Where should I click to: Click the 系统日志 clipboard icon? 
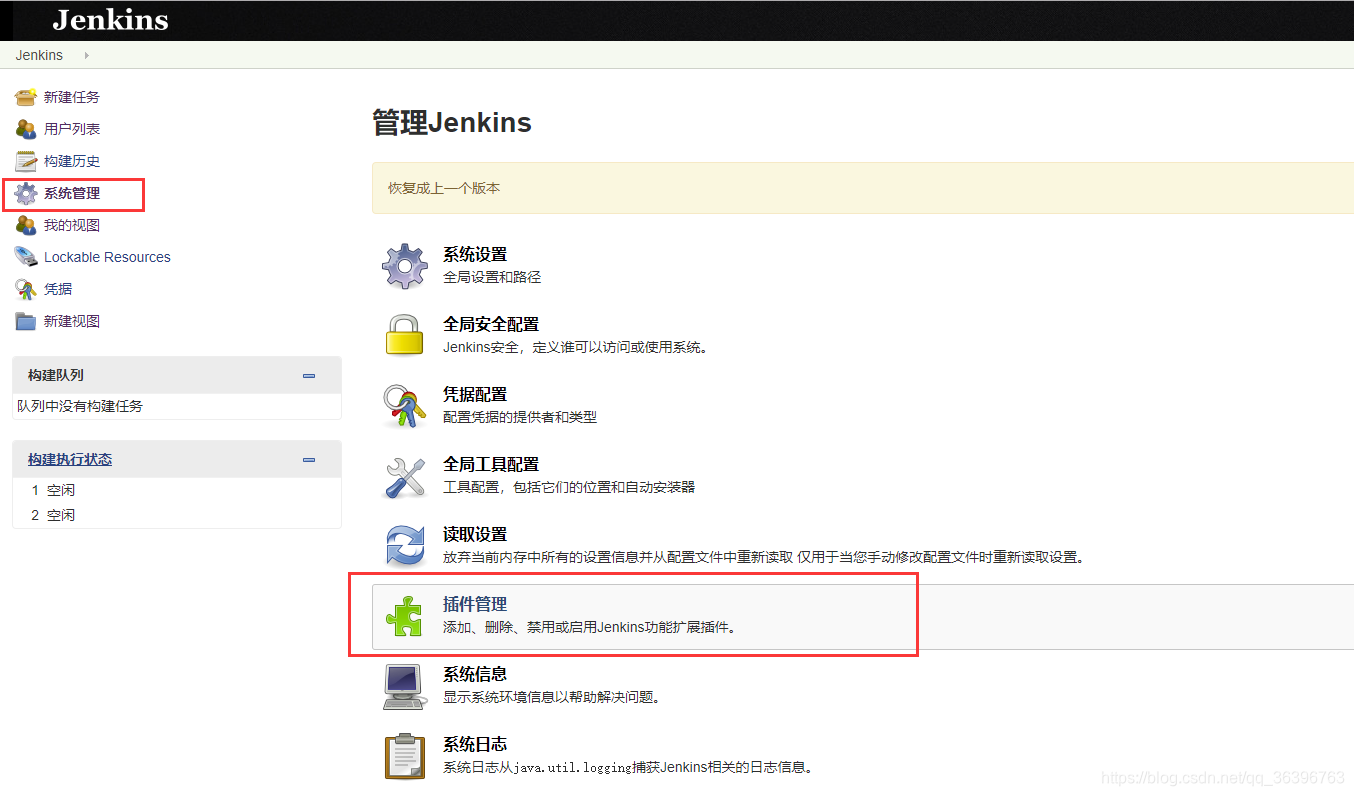coord(405,756)
